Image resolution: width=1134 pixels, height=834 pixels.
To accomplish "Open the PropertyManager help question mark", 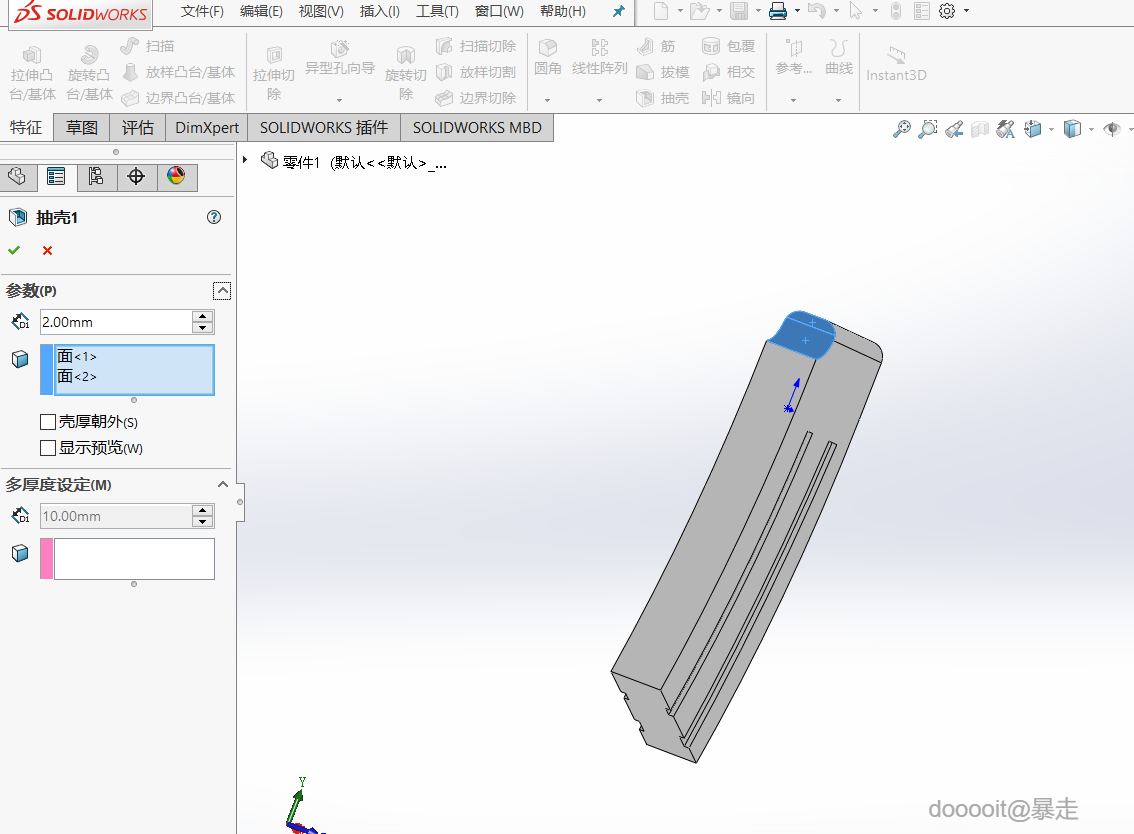I will click(x=213, y=217).
